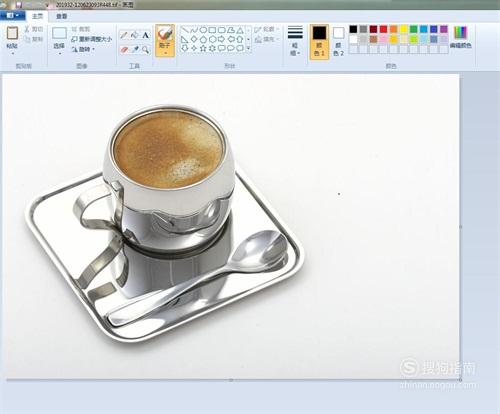Image resolution: width=500 pixels, height=414 pixels.
Task: Pick the yellow palette swatch
Action: (x=404, y=29)
